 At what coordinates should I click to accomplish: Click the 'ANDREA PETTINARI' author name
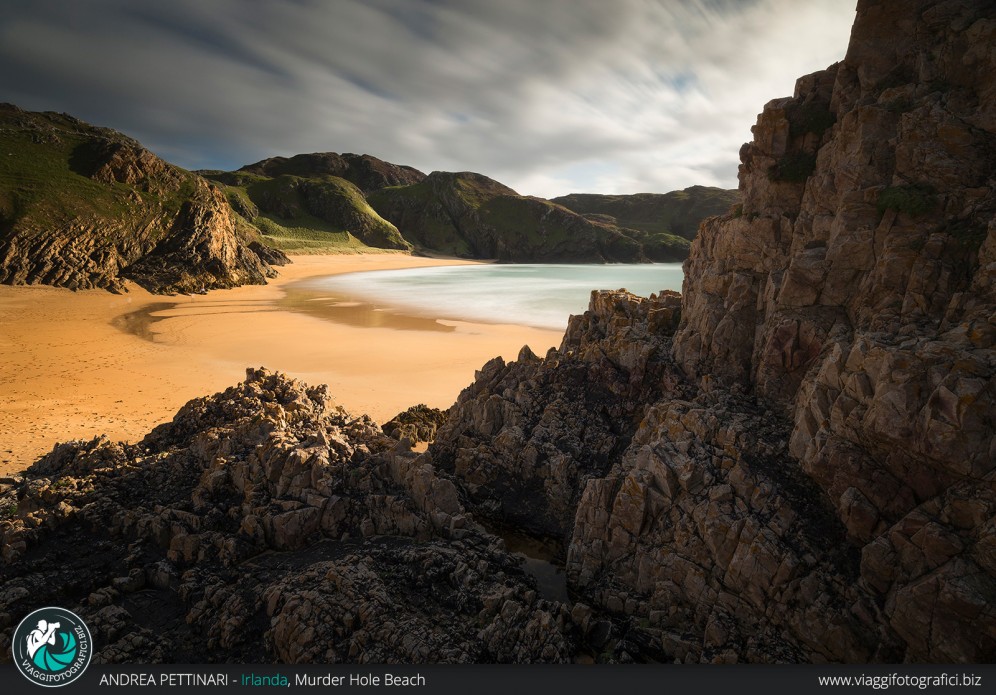pyautogui.click(x=163, y=680)
